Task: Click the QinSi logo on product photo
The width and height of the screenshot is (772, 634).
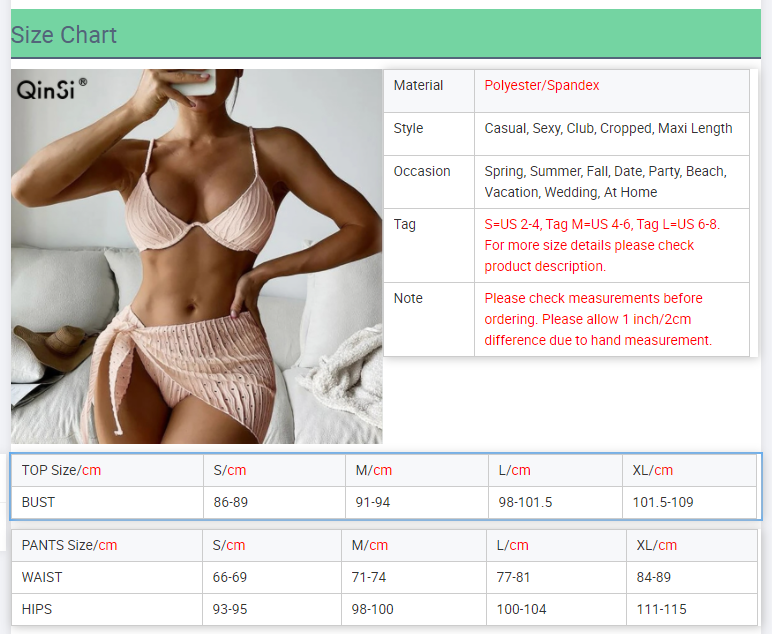Action: 51,90
